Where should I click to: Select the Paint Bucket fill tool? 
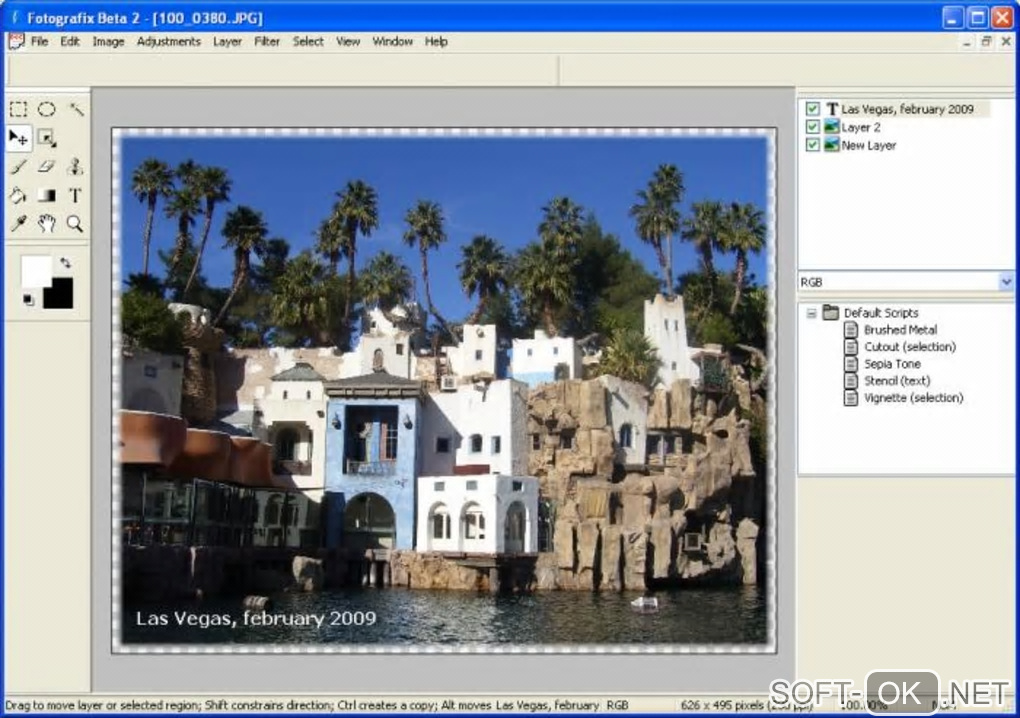[x=18, y=195]
